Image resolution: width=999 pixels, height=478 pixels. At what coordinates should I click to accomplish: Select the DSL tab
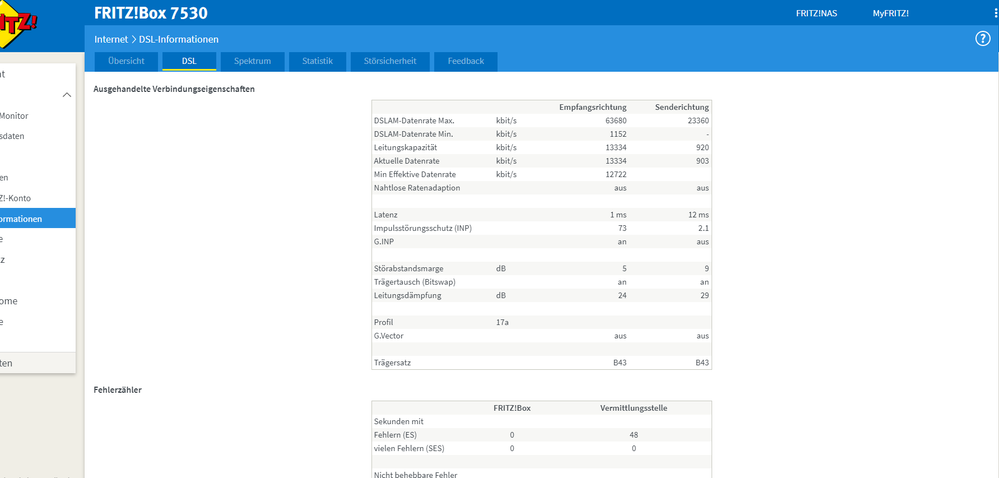(189, 61)
